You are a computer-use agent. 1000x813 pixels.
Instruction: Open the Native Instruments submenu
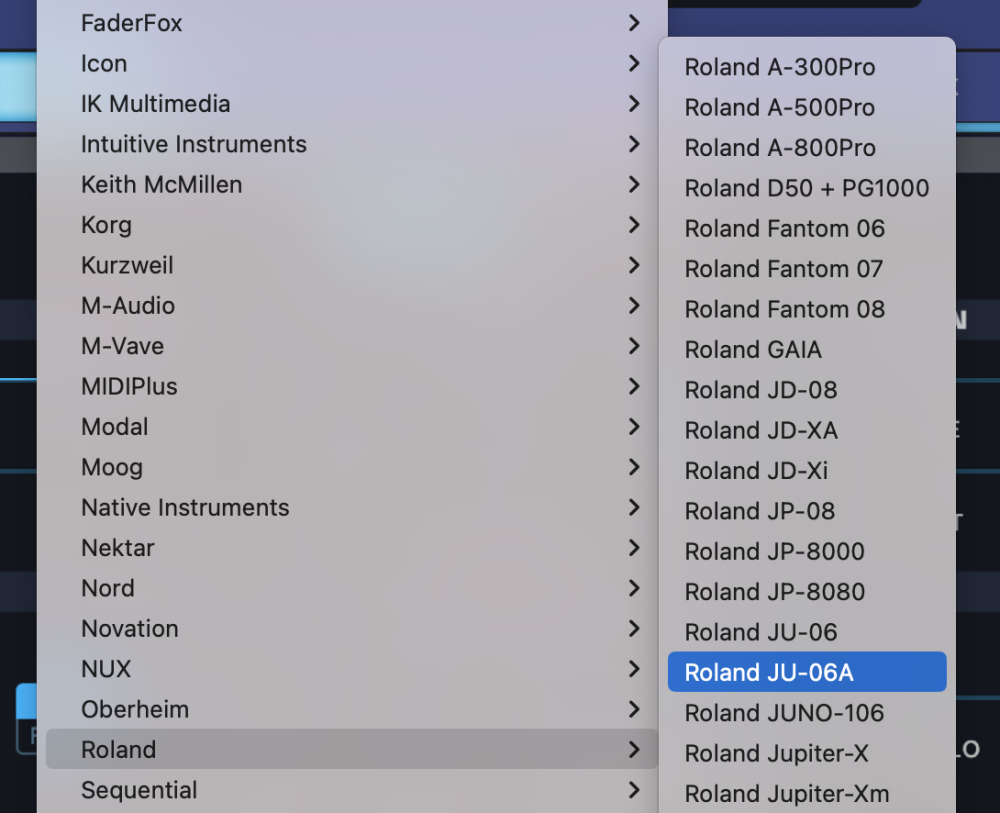click(185, 508)
